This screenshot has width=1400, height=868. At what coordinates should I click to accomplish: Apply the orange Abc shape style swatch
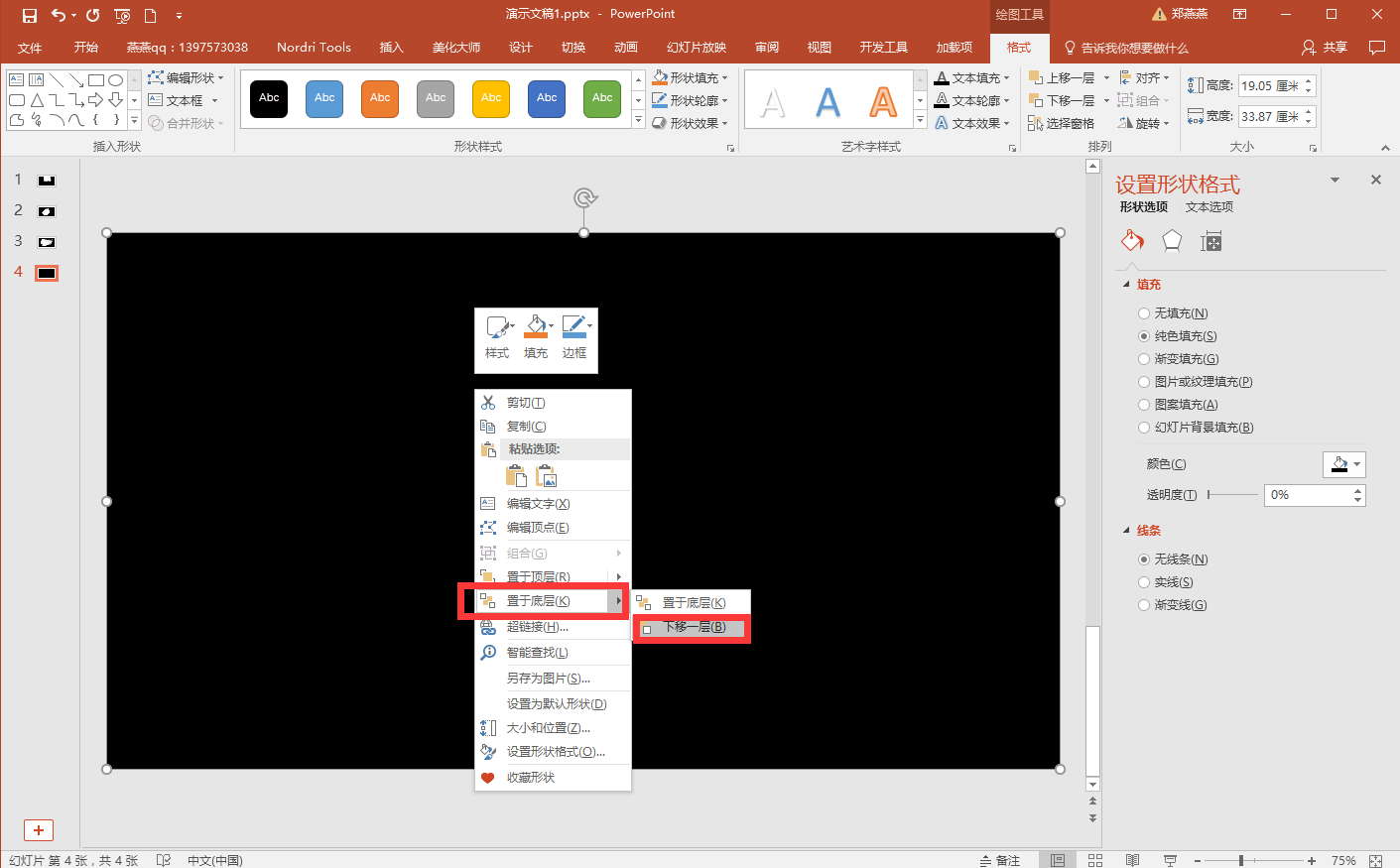pyautogui.click(x=380, y=98)
